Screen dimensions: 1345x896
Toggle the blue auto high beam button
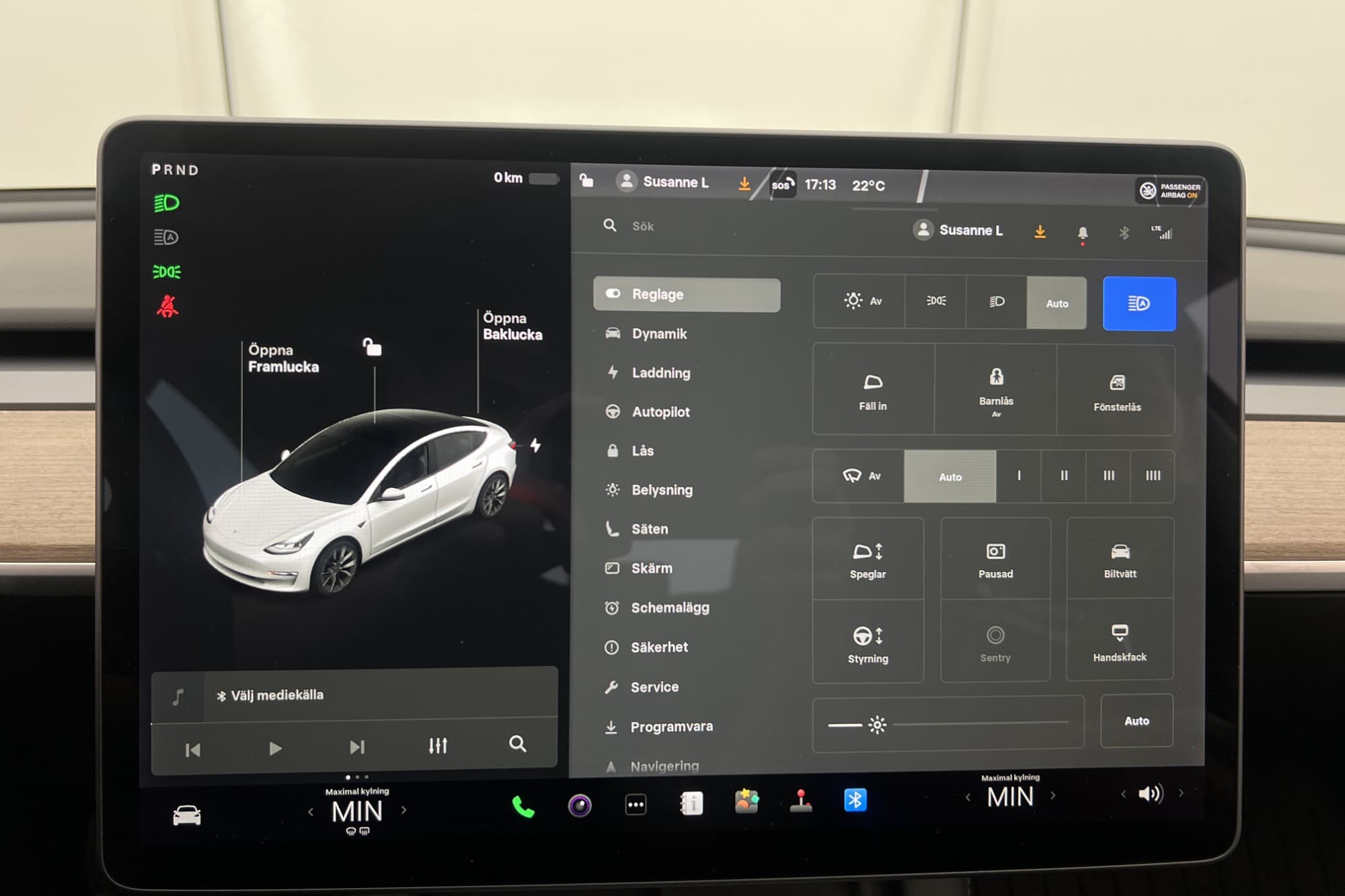pyautogui.click(x=1139, y=304)
